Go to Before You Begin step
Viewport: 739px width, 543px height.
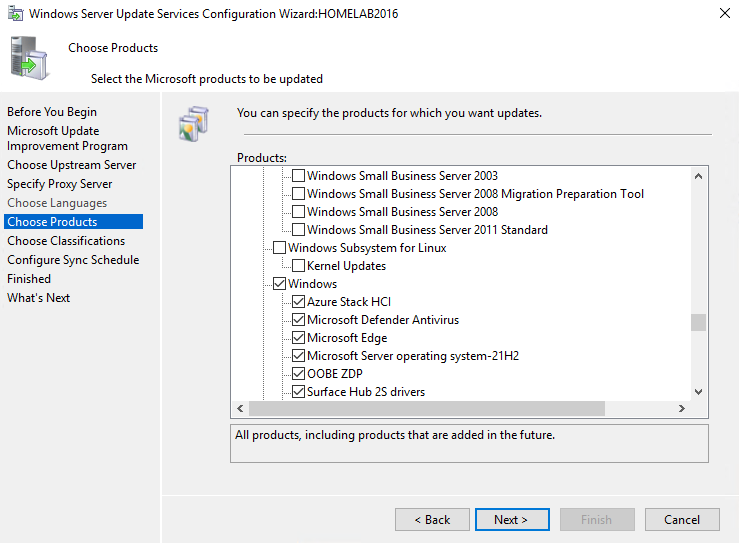[52, 112]
